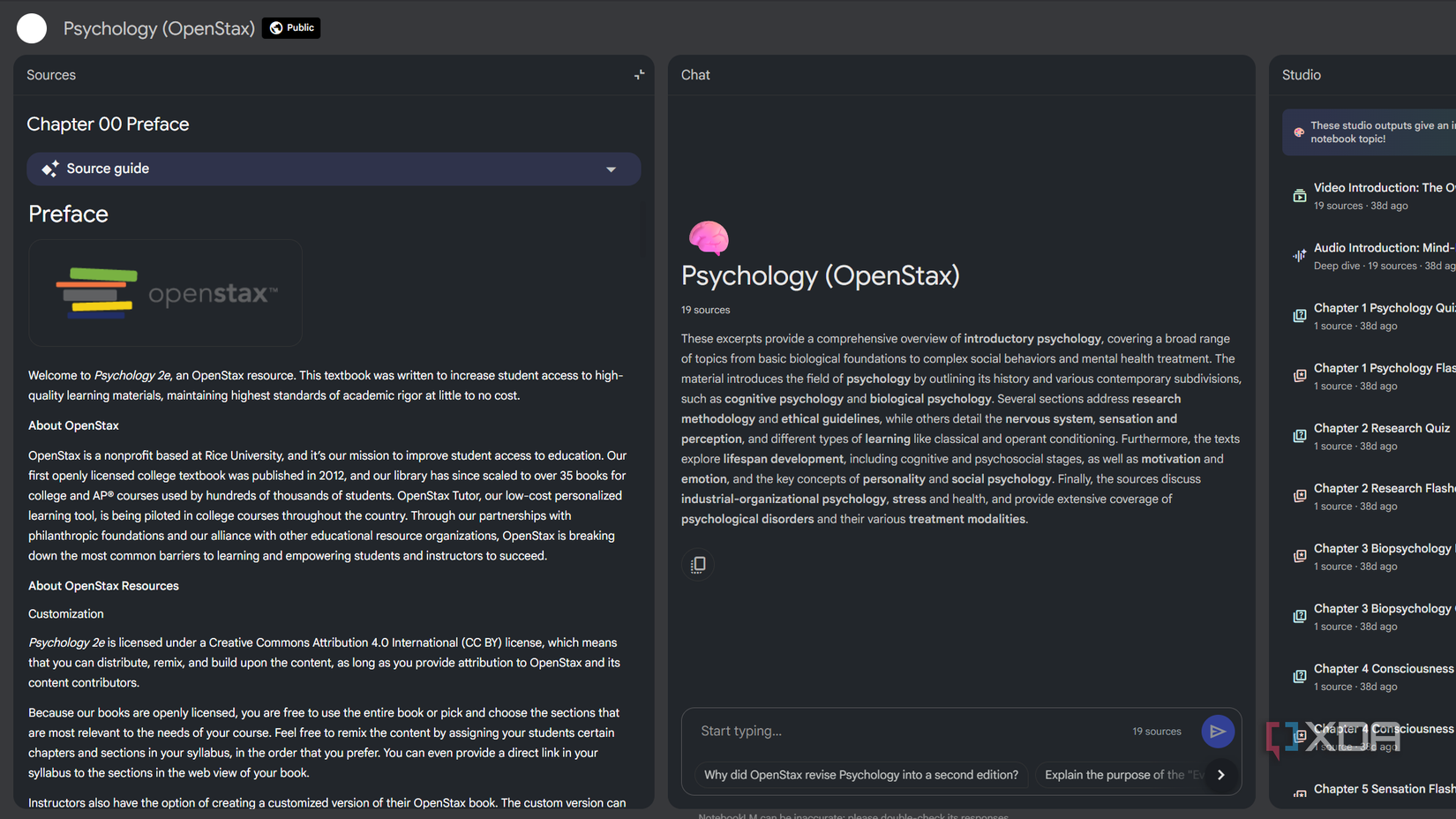Click the 'Preface' heading in the source text

click(68, 214)
